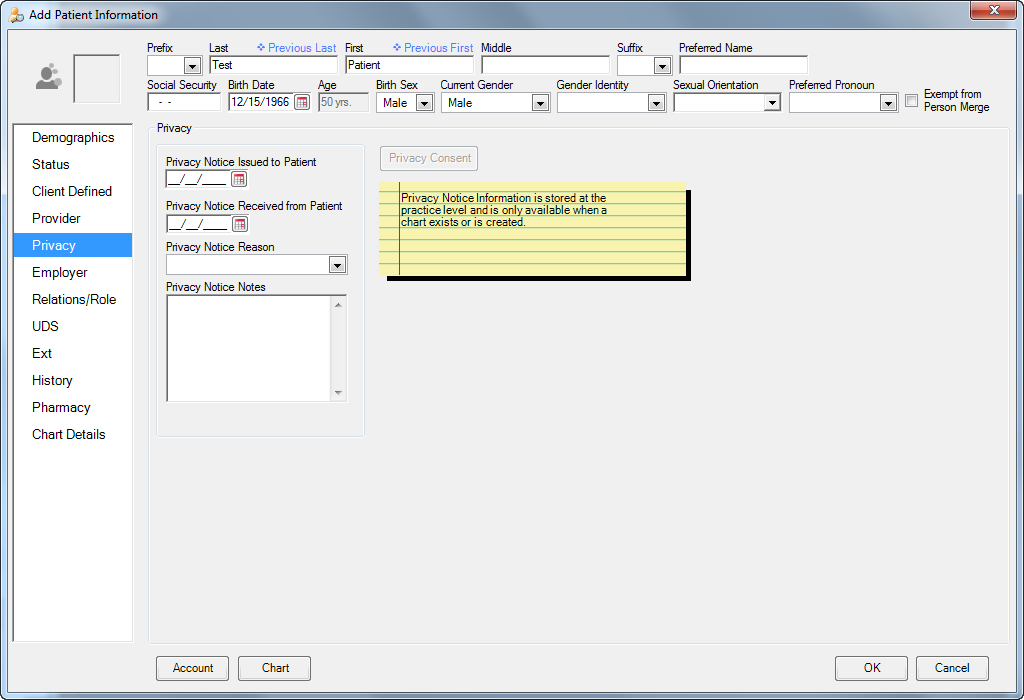Click the Previous Last link

click(x=296, y=48)
